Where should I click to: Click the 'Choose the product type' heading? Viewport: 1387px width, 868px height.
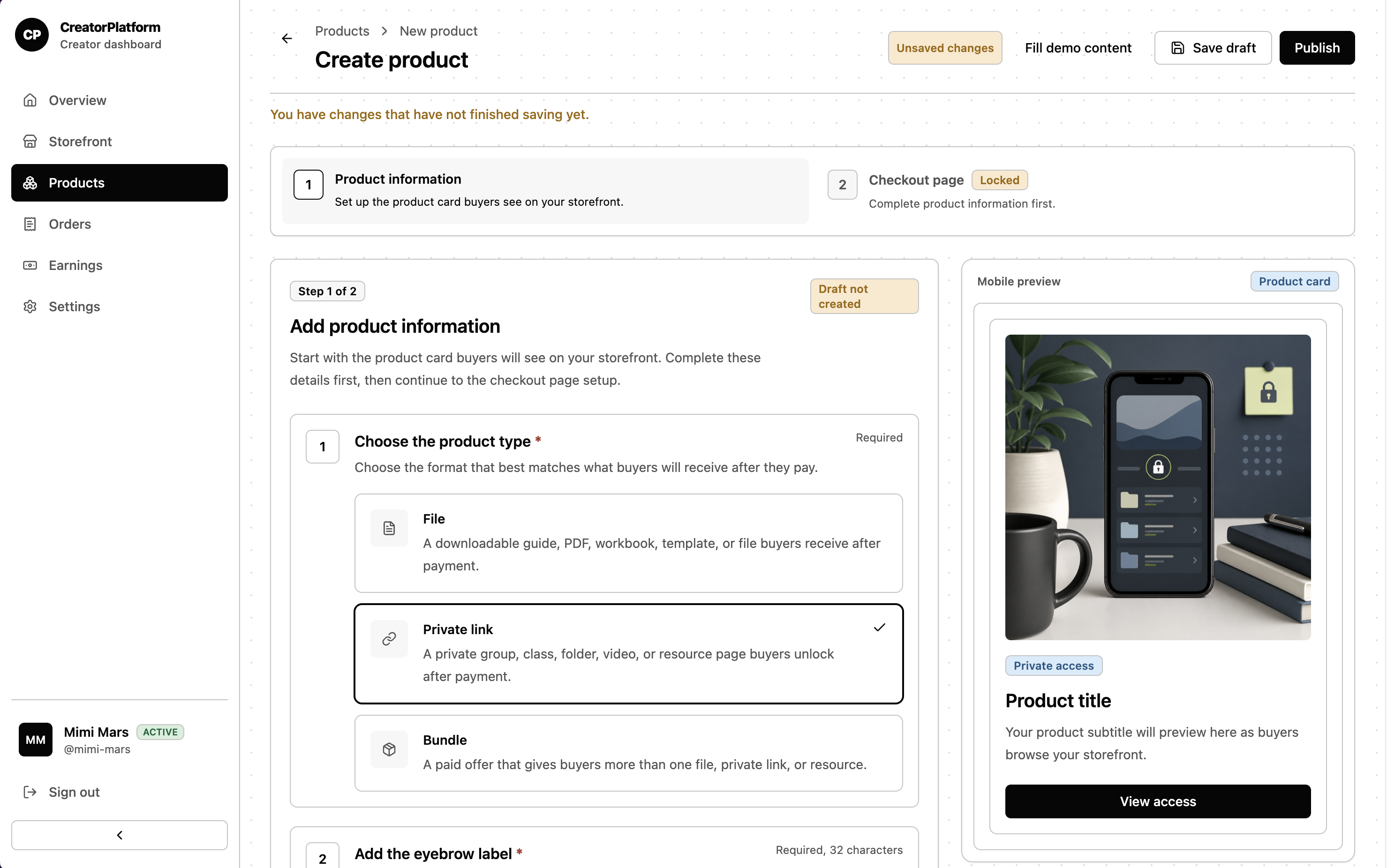[x=442, y=441]
